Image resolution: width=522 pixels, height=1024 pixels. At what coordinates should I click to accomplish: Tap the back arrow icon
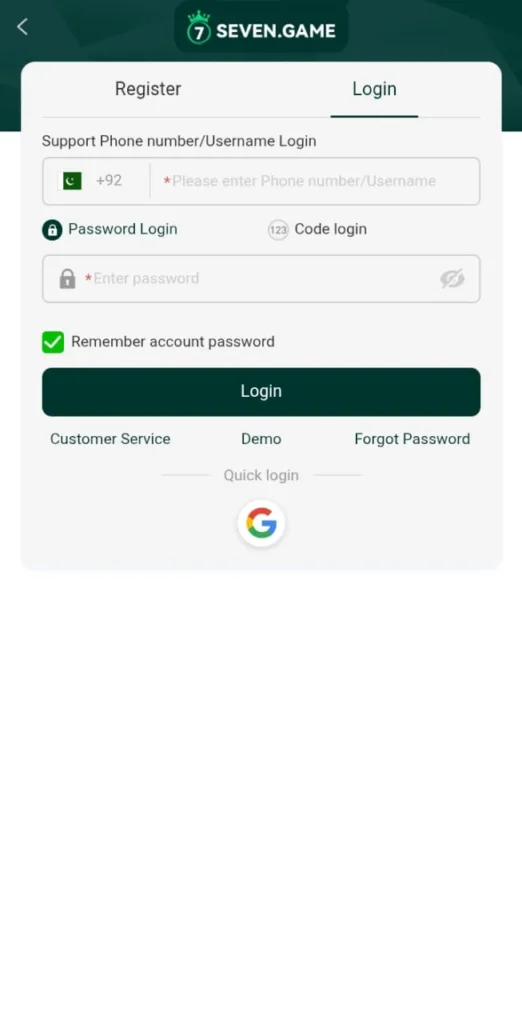[x=22, y=27]
